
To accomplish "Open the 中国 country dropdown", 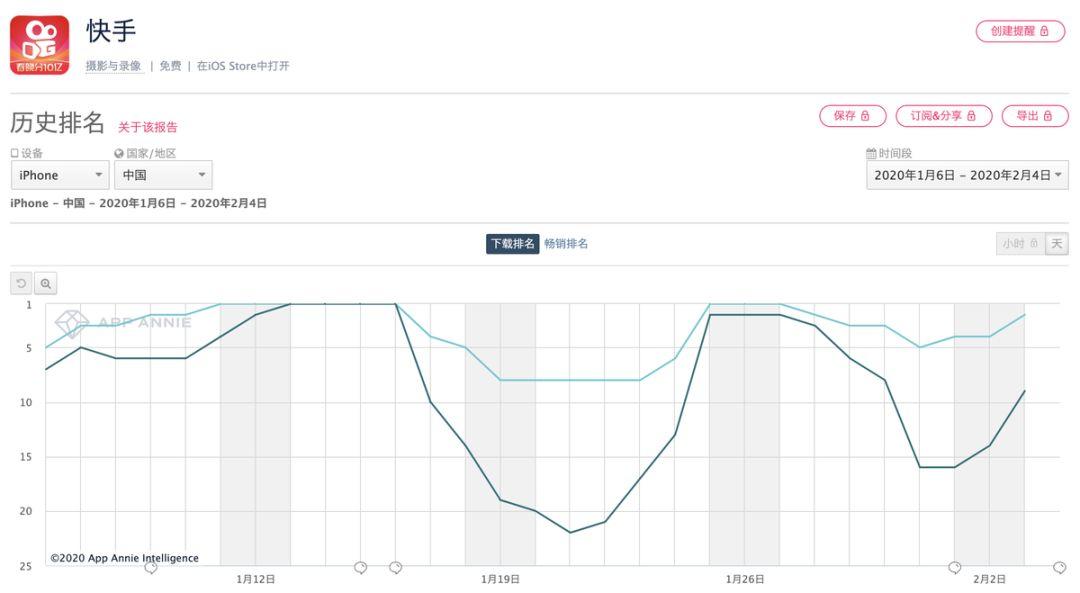I will coord(163,175).
